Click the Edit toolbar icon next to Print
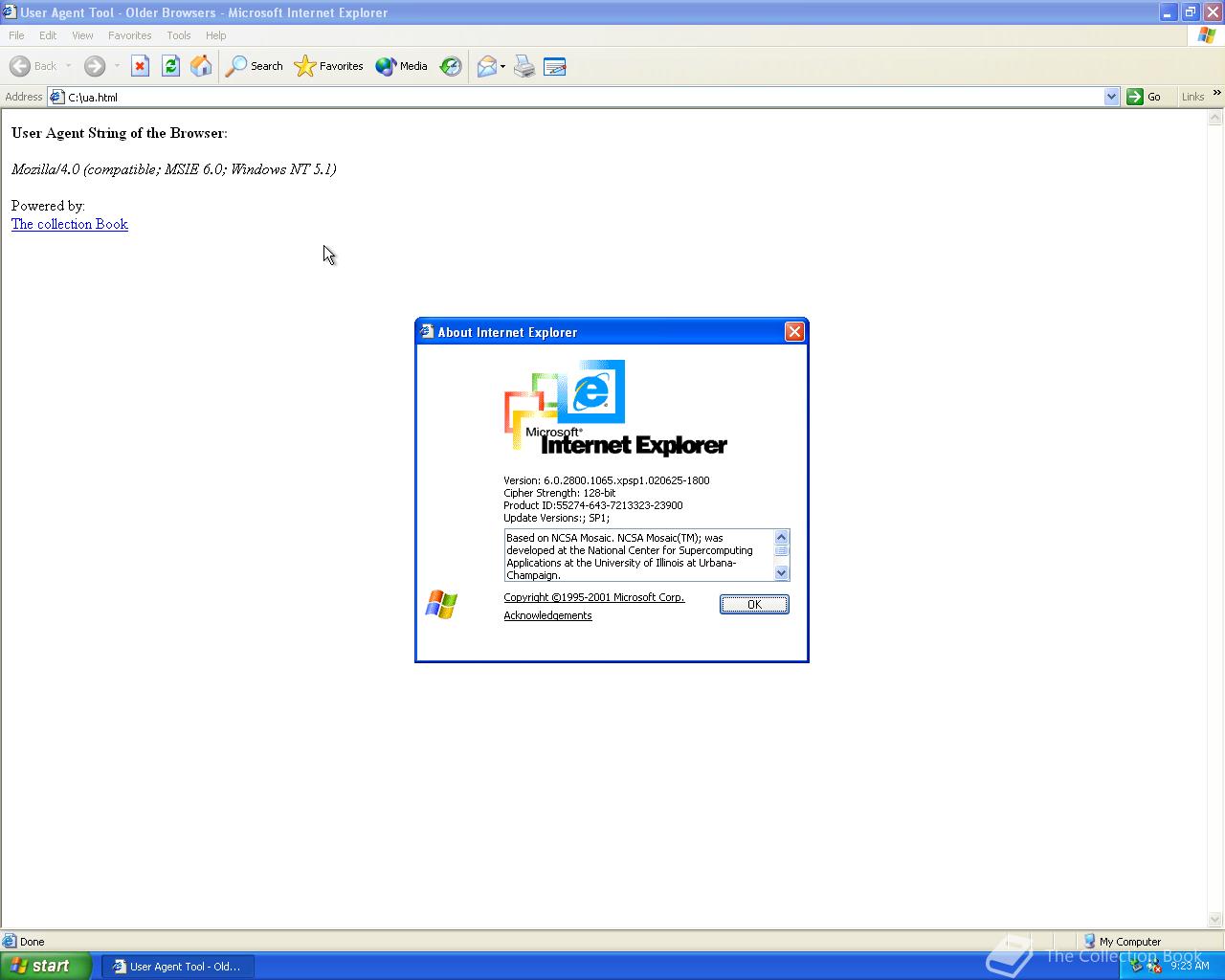The image size is (1225, 980). (x=555, y=66)
